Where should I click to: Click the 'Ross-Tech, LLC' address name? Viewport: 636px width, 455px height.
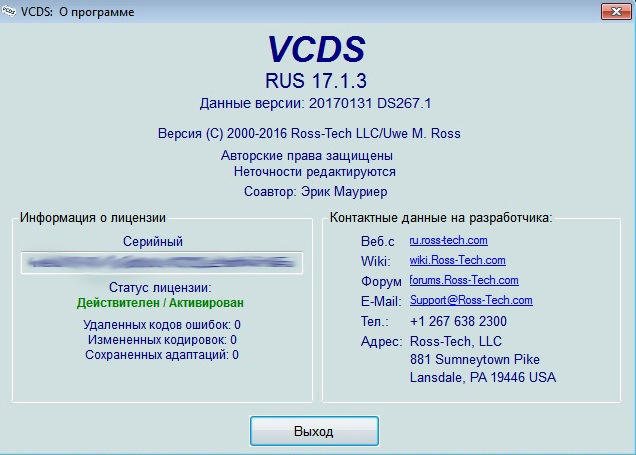456,341
